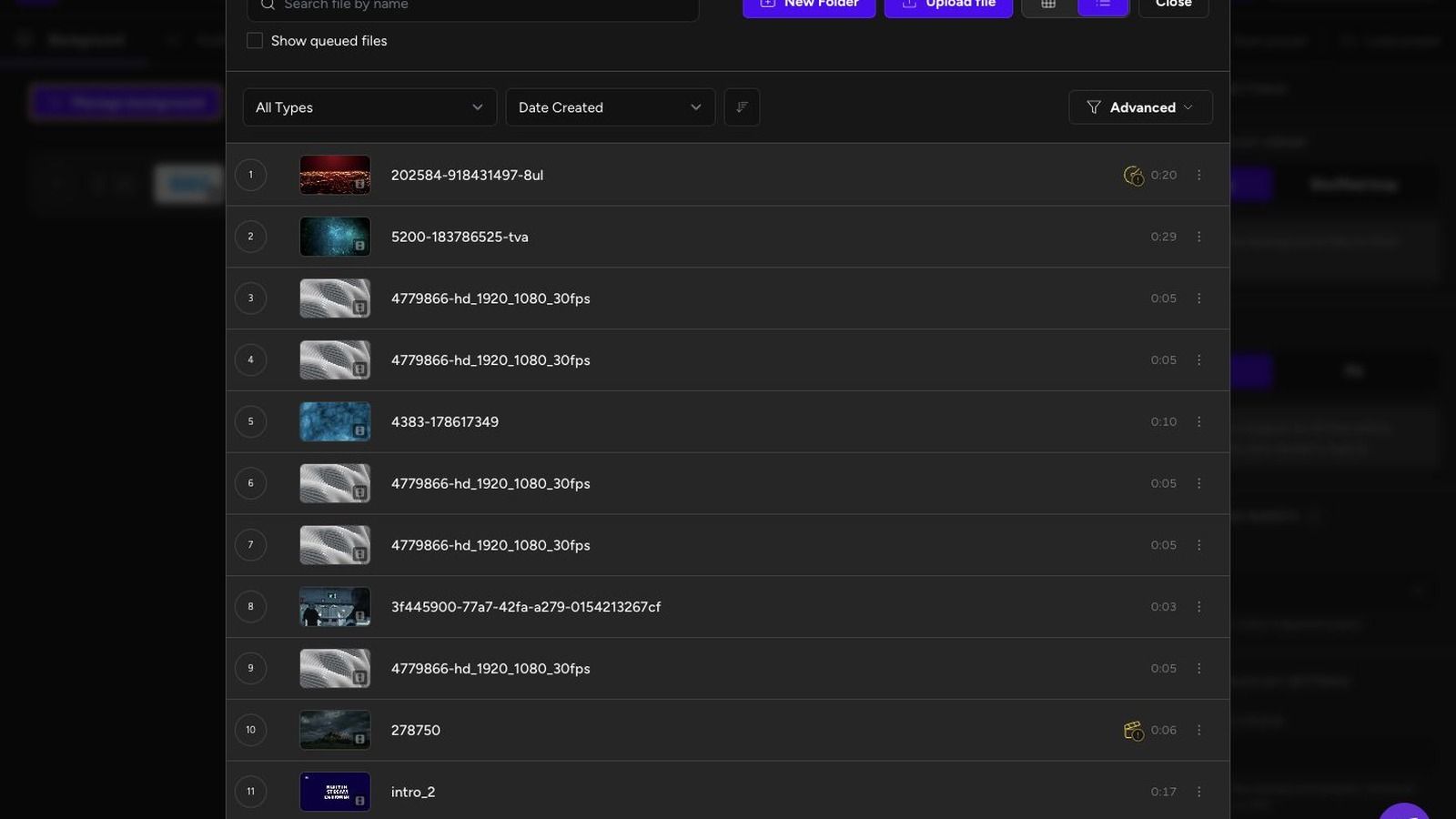Open options menu for row 7 file

tap(1198, 545)
